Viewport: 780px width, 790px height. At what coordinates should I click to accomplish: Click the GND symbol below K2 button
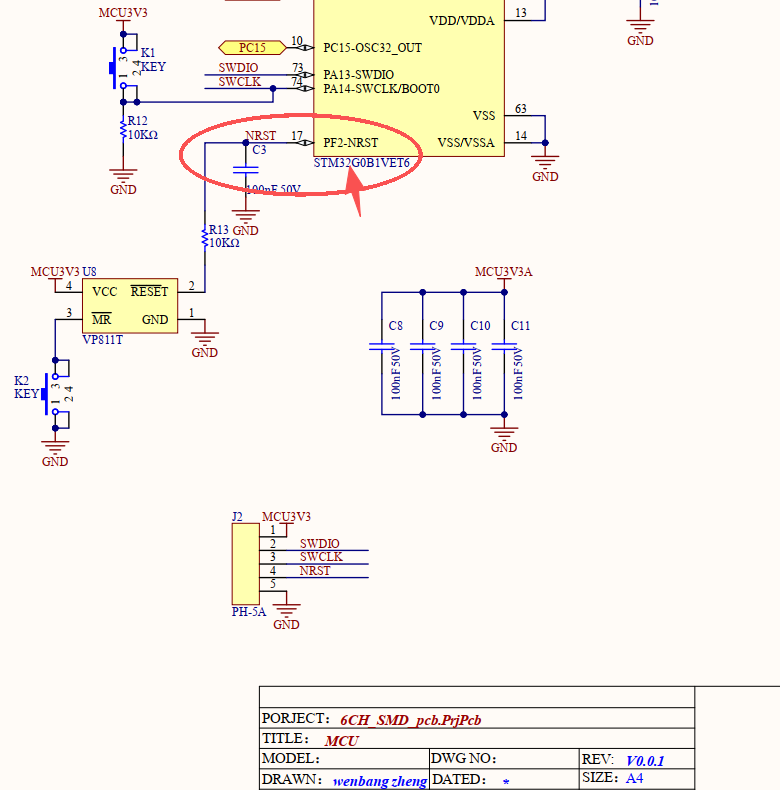point(55,454)
